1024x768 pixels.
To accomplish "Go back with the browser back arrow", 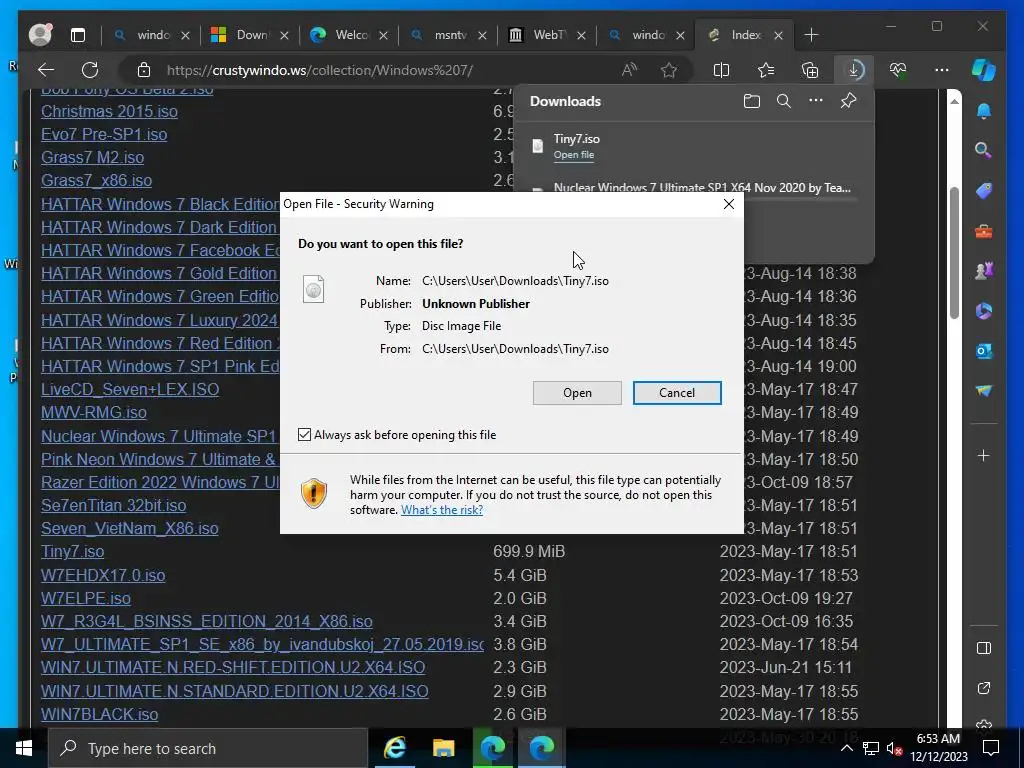I will (x=46, y=70).
